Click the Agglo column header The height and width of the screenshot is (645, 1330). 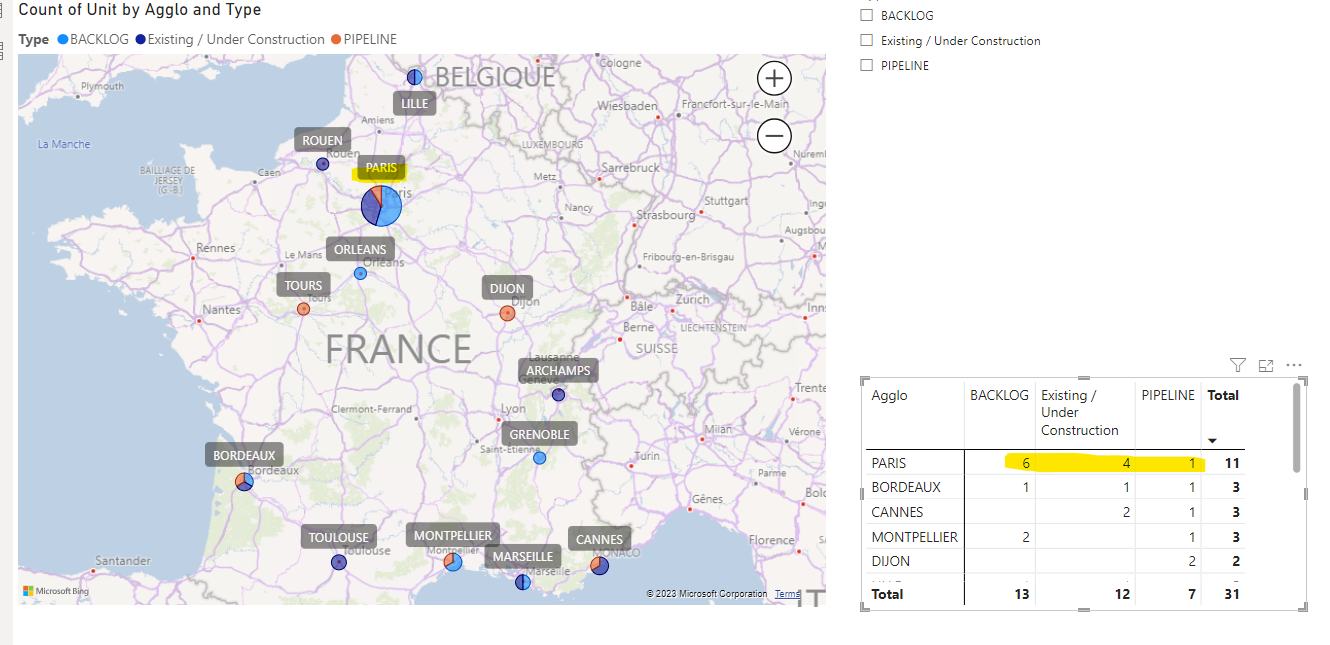pos(889,395)
